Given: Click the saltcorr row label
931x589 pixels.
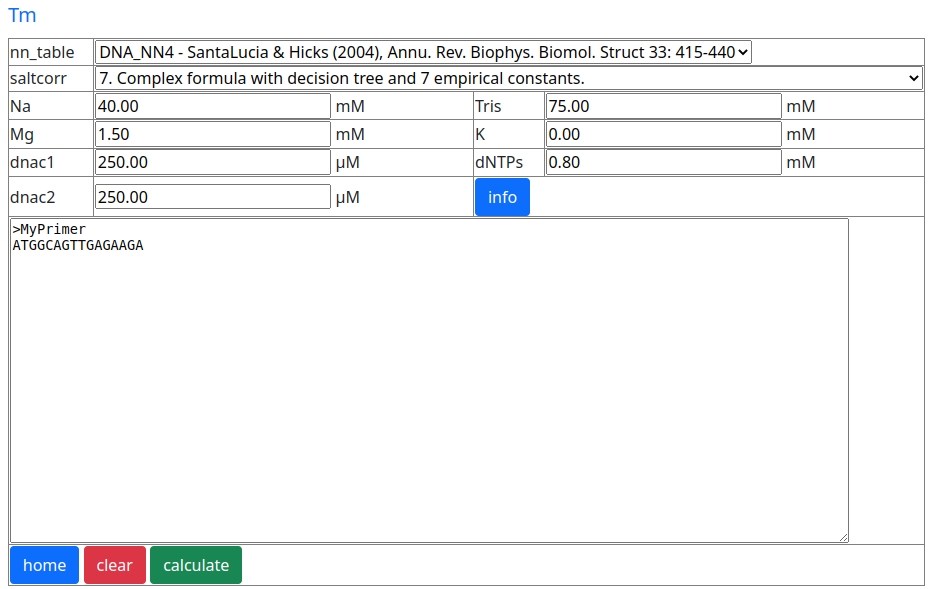Looking at the screenshot, I should point(38,78).
